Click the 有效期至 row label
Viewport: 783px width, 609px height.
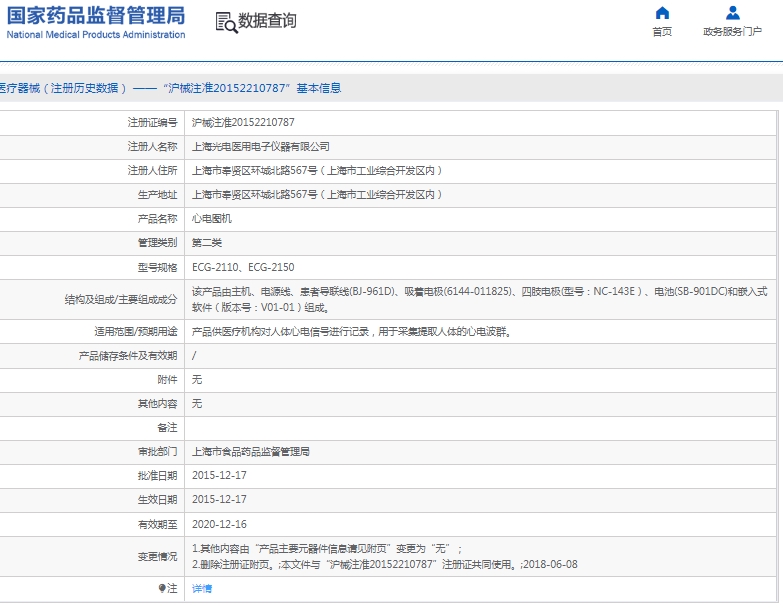tap(157, 525)
